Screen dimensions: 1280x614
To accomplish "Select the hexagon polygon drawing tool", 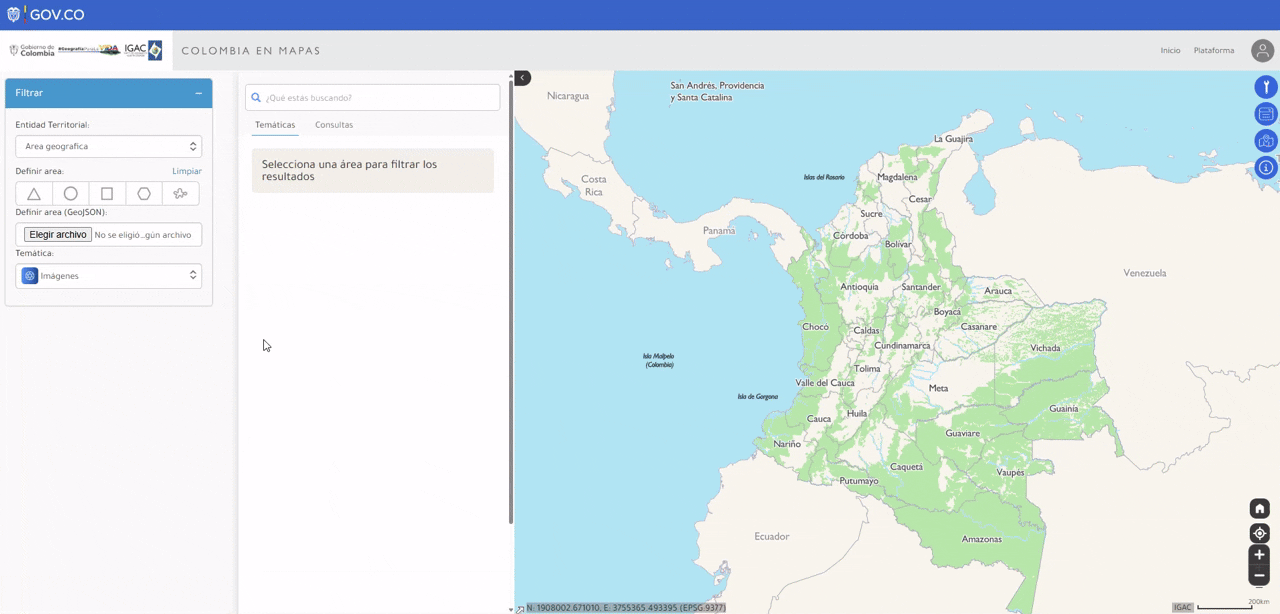I will click(144, 194).
